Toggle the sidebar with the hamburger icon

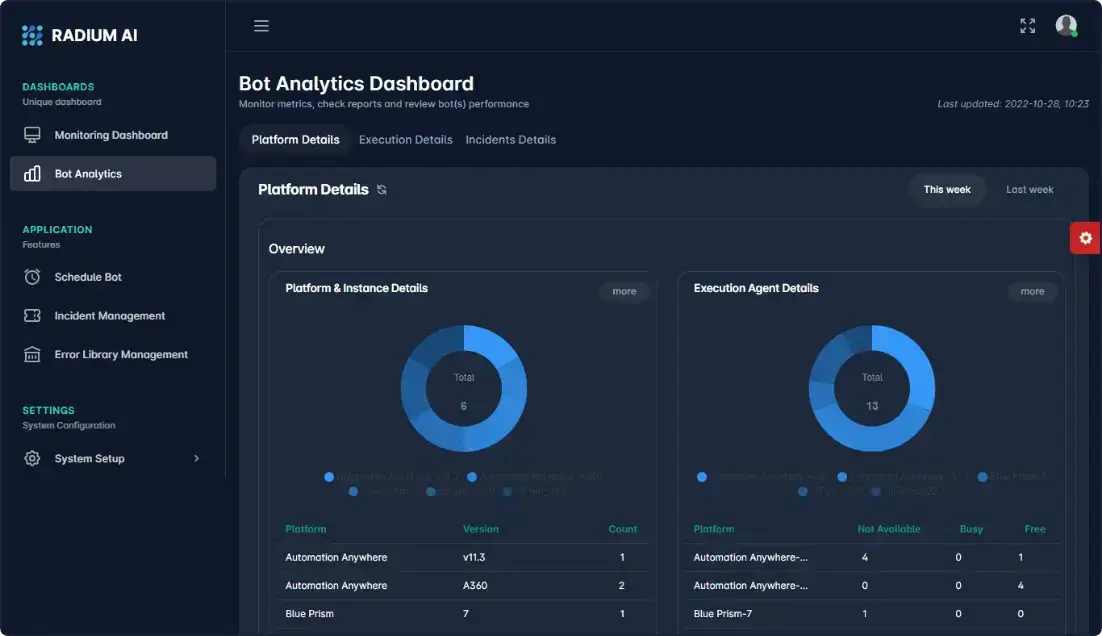(x=261, y=26)
